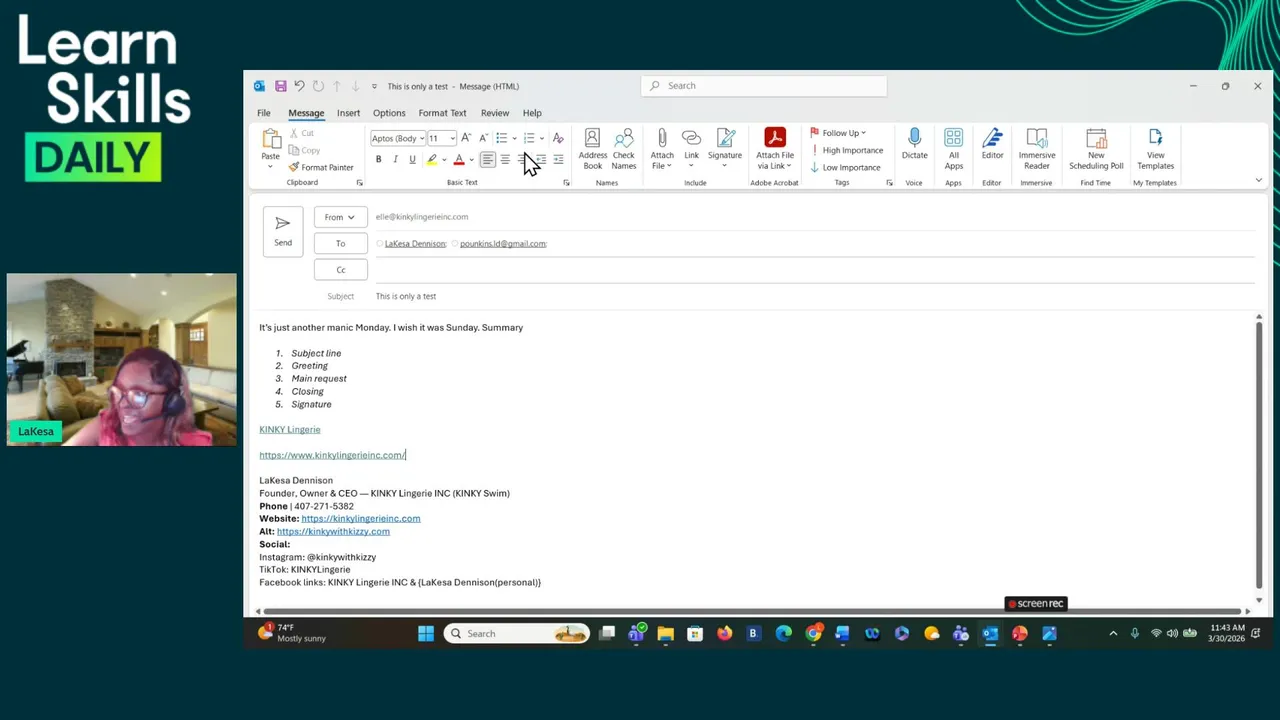Mark message as High Importance
This screenshot has height=720, width=1280.
tap(847, 150)
